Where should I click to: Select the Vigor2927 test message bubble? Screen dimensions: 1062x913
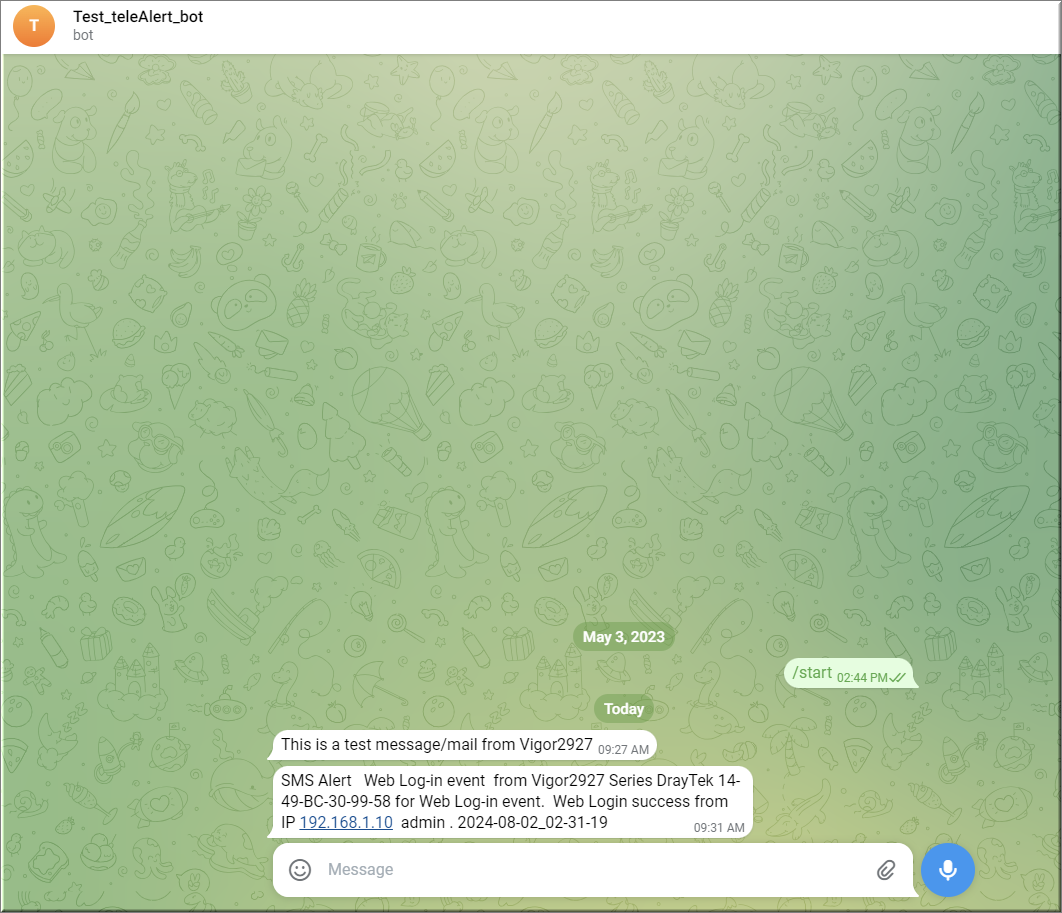click(x=465, y=745)
